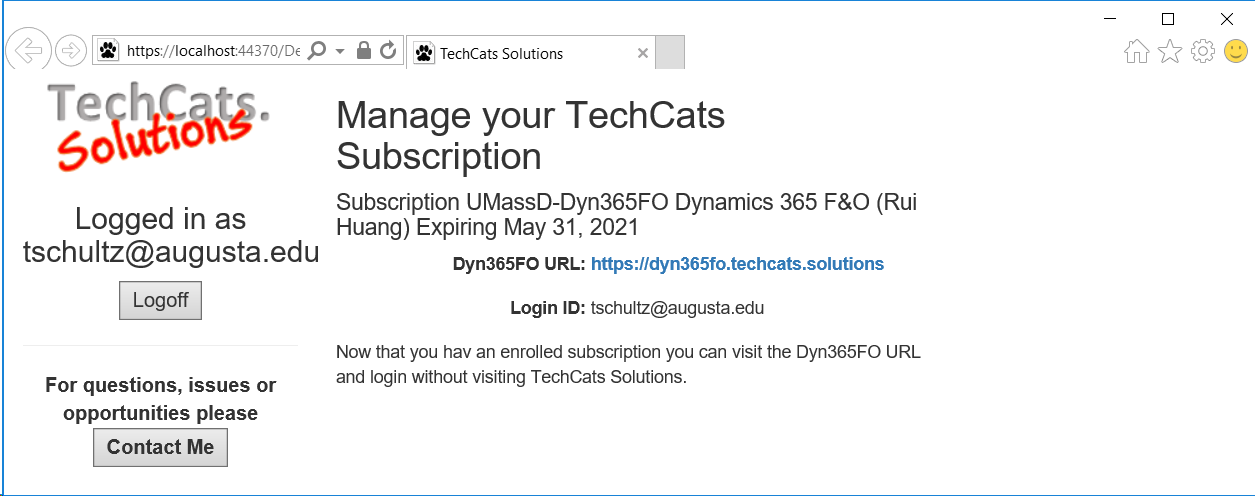
Task: Select the TechCats Solutions browser tab
Action: tap(530, 53)
